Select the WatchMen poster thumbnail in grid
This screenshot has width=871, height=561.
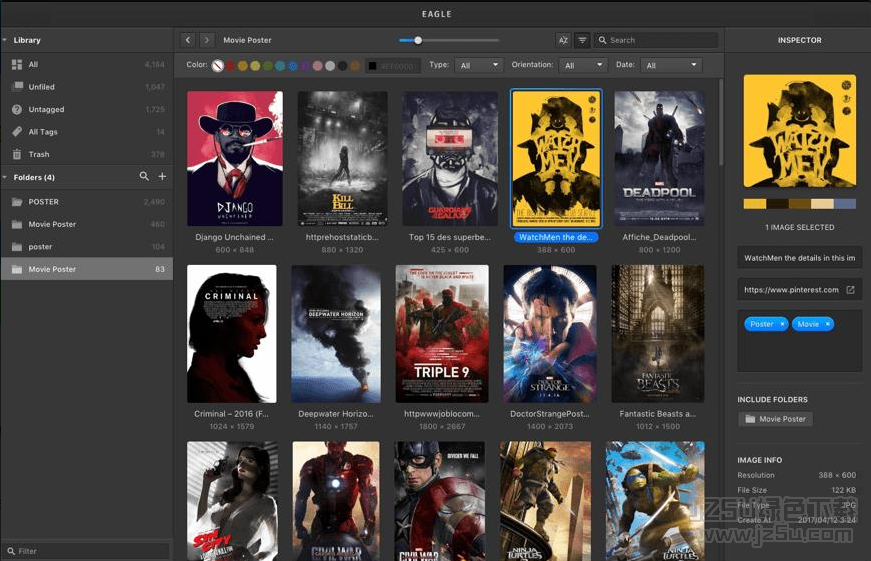(x=555, y=158)
